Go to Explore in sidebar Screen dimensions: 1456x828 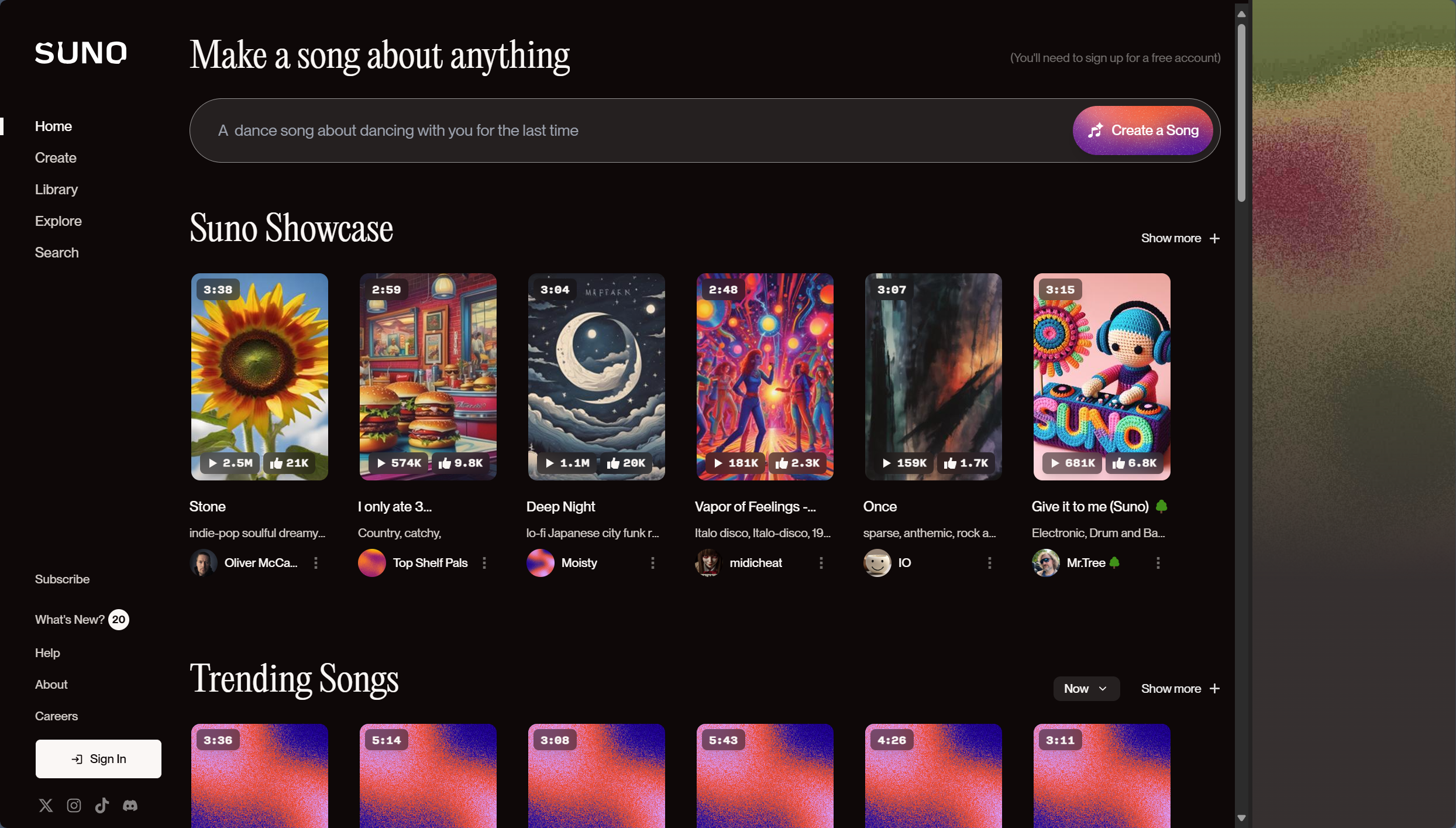click(58, 221)
